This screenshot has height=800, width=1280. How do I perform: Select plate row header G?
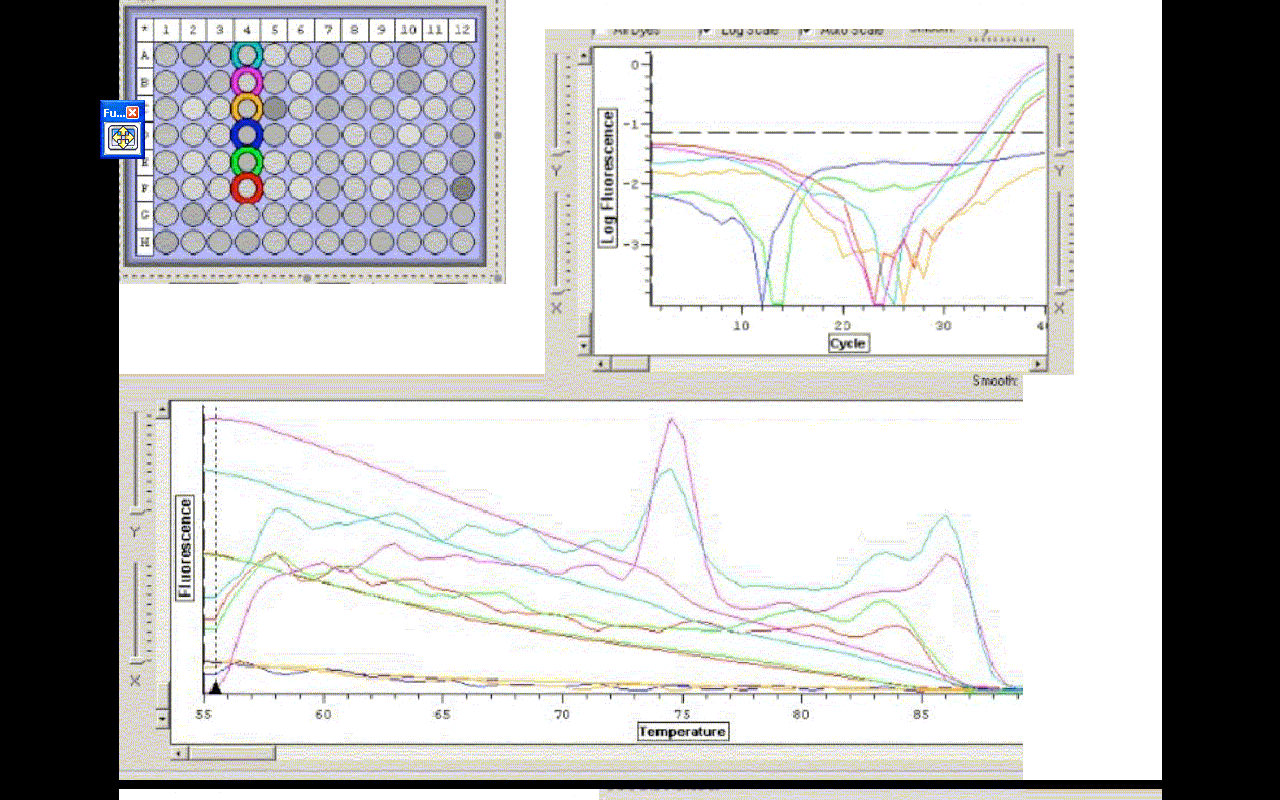[x=145, y=214]
